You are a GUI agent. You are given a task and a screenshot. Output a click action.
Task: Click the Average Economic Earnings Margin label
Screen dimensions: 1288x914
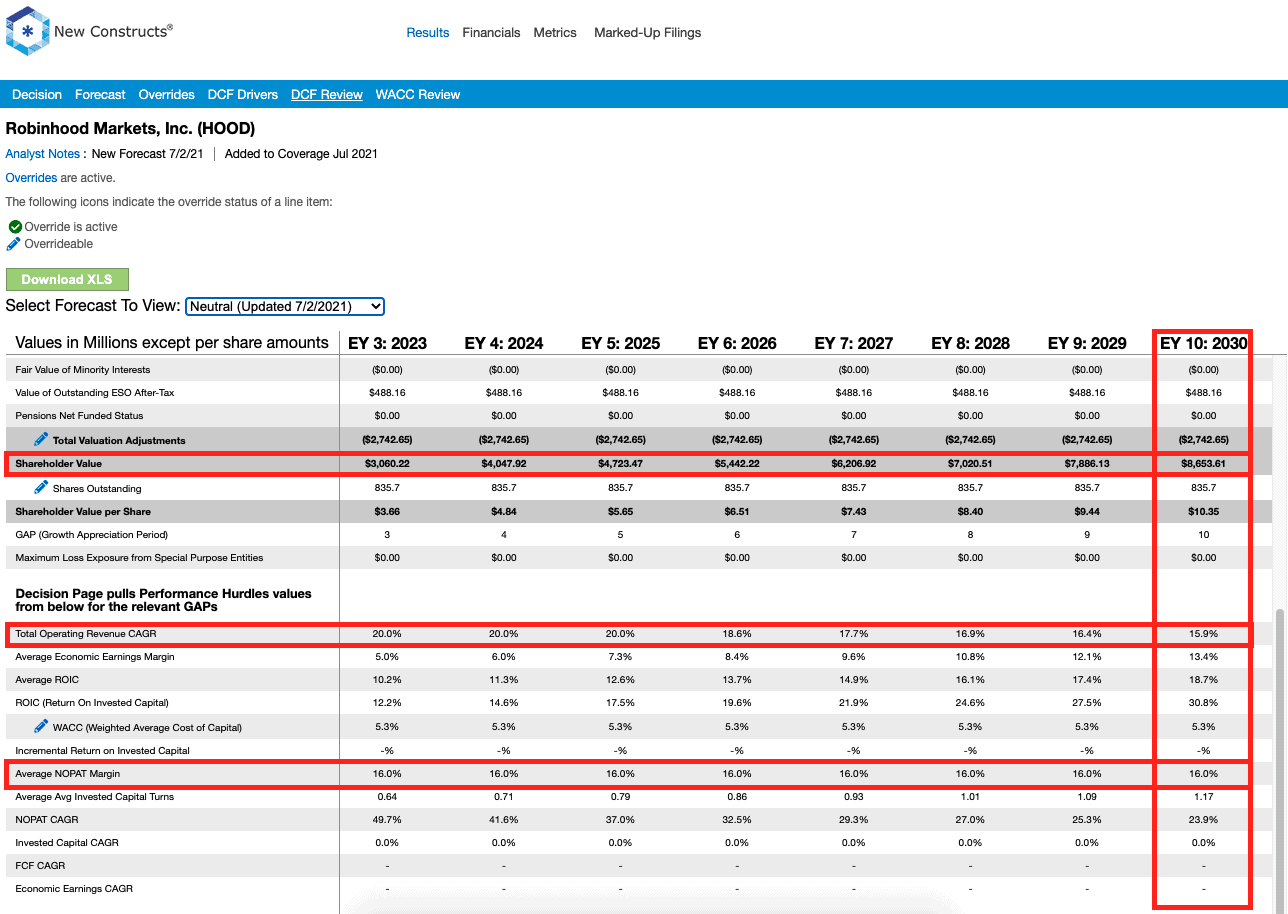(95, 657)
